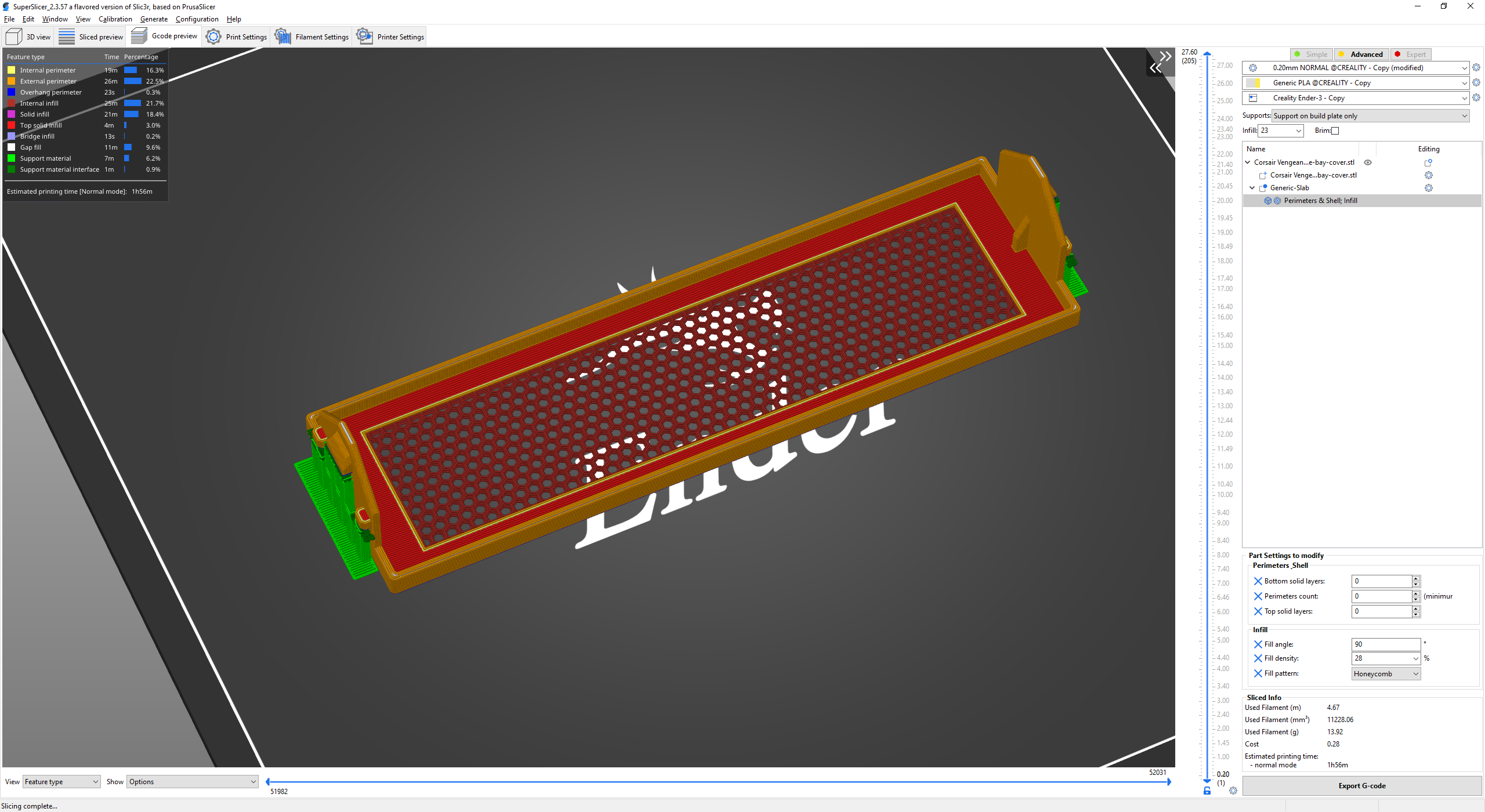This screenshot has height=812, width=1485.
Task: Click the Fill angle input field
Action: click(x=1386, y=644)
